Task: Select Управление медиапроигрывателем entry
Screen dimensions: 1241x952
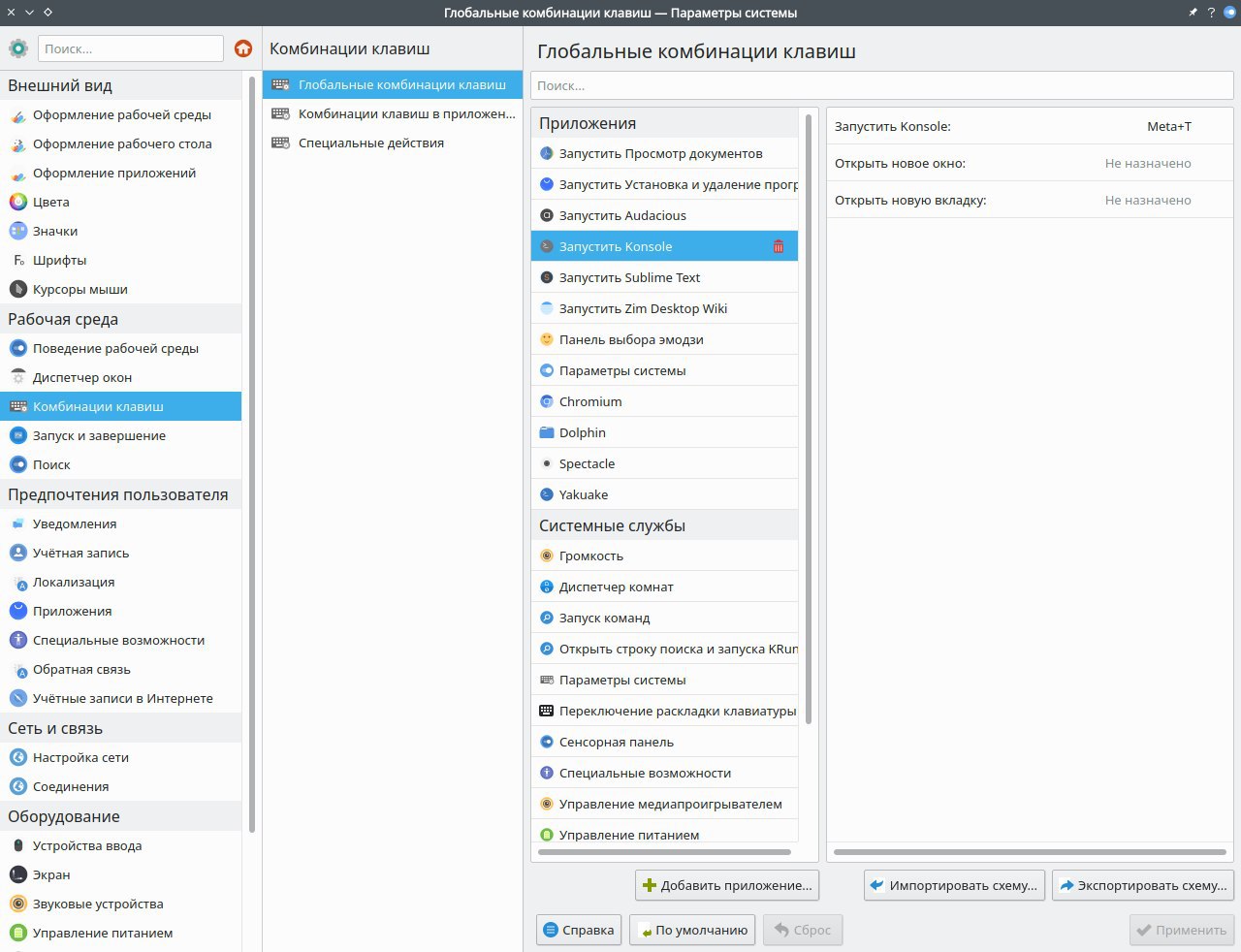Action: 665,804
